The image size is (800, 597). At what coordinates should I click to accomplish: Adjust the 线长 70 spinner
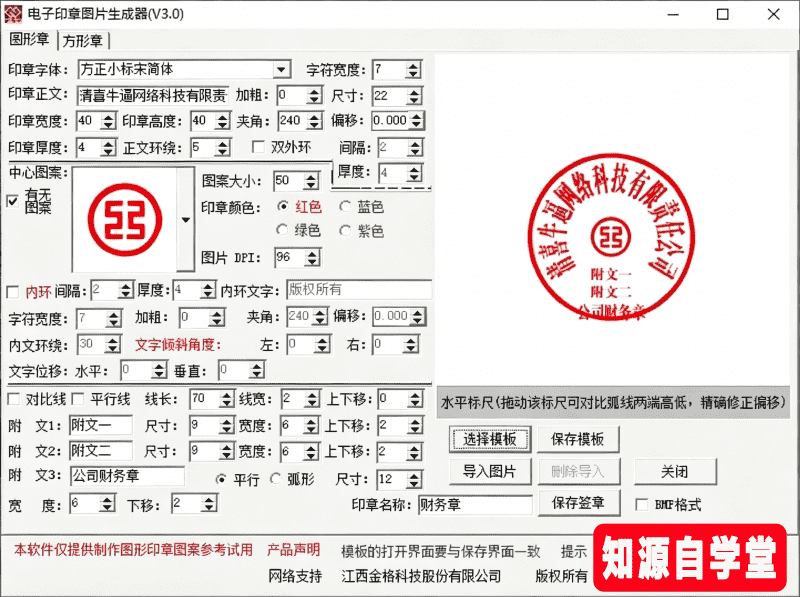point(226,399)
